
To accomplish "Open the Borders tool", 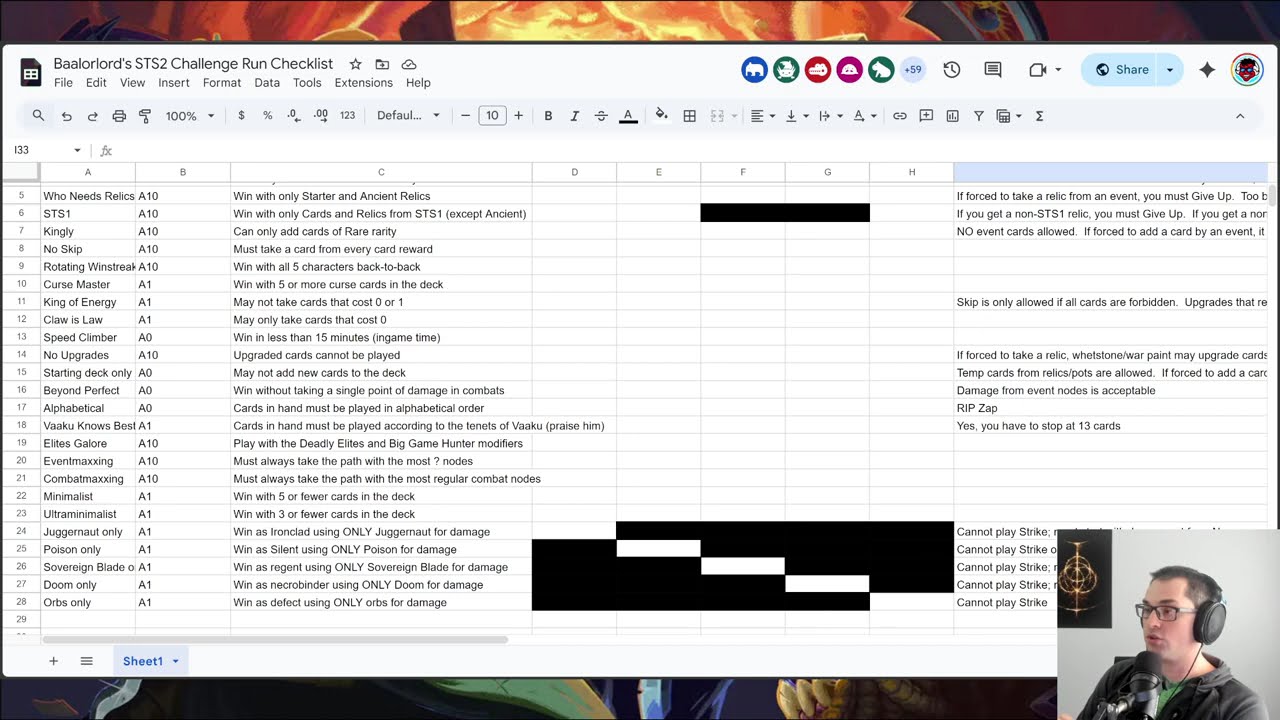I will pyautogui.click(x=689, y=116).
